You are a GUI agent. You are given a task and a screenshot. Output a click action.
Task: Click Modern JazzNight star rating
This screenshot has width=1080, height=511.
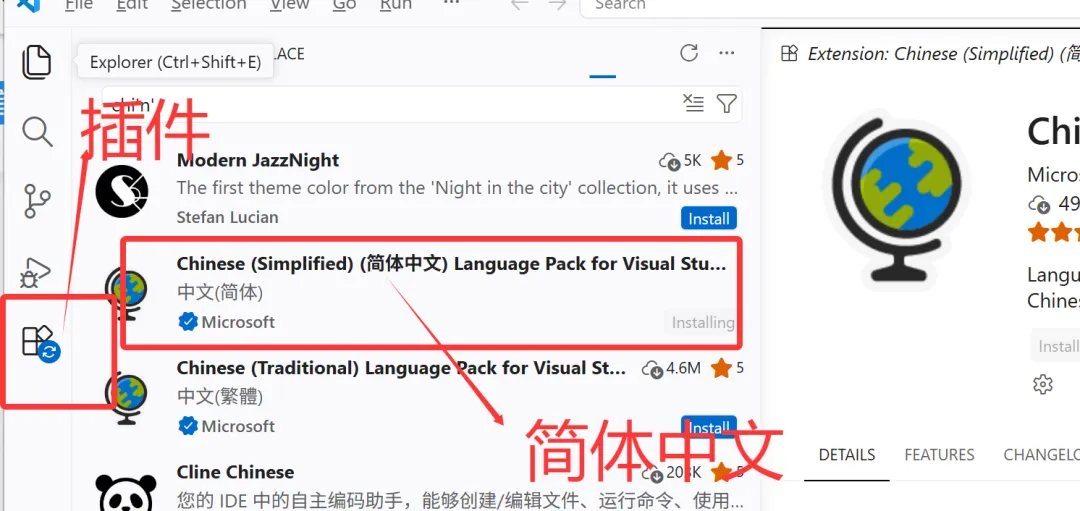(x=728, y=160)
